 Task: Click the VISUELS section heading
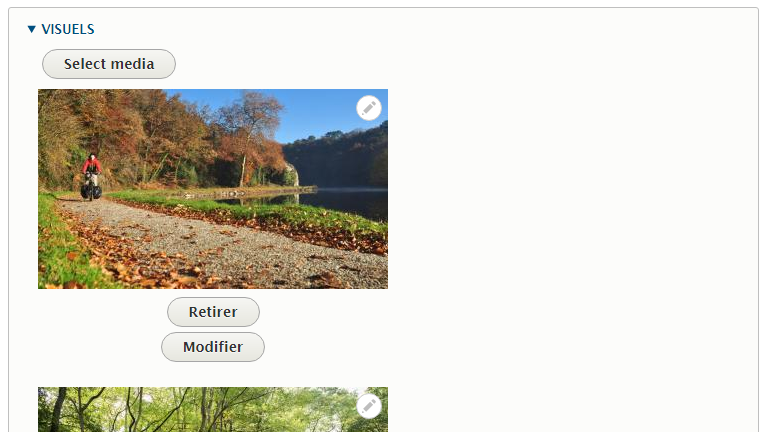[x=67, y=29]
